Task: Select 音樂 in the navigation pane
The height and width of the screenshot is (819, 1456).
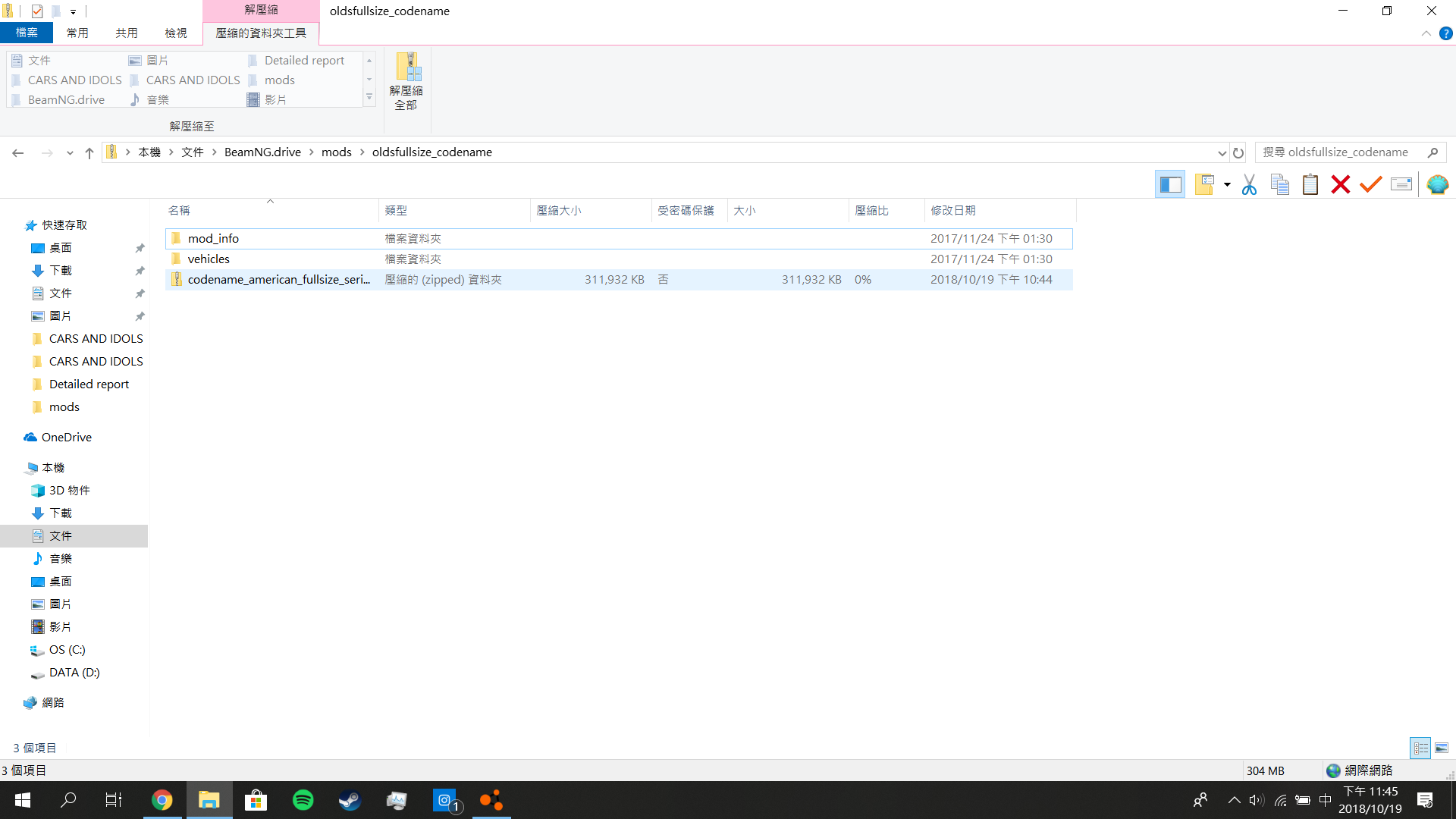Action: point(60,558)
